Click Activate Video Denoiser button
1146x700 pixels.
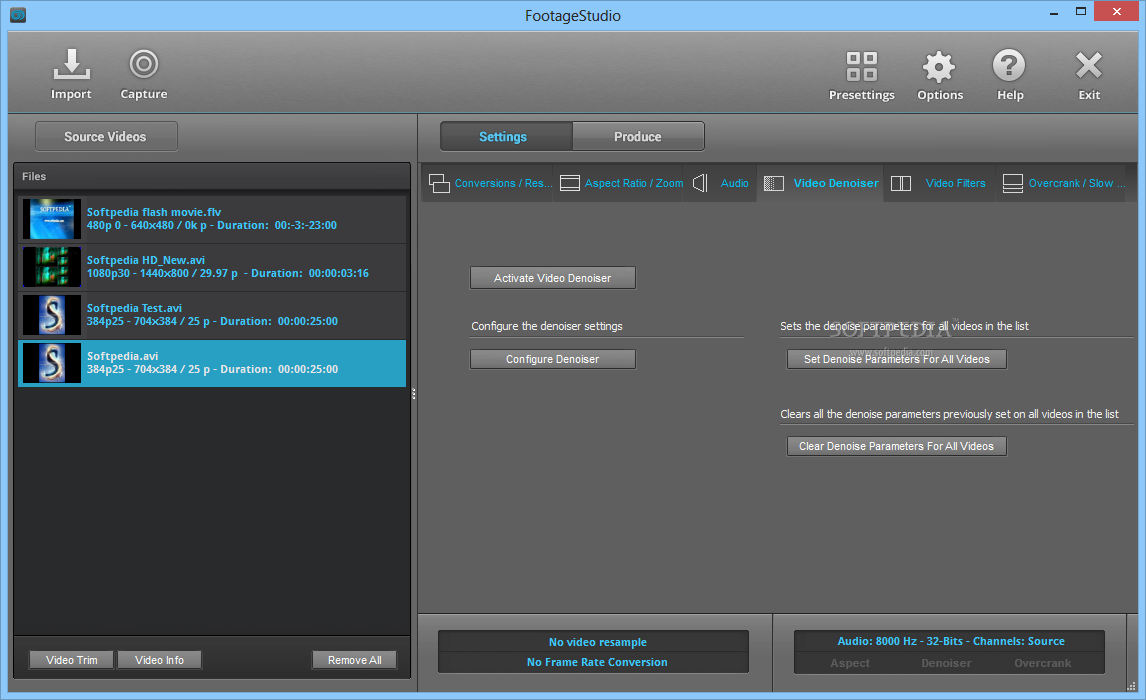click(x=553, y=278)
